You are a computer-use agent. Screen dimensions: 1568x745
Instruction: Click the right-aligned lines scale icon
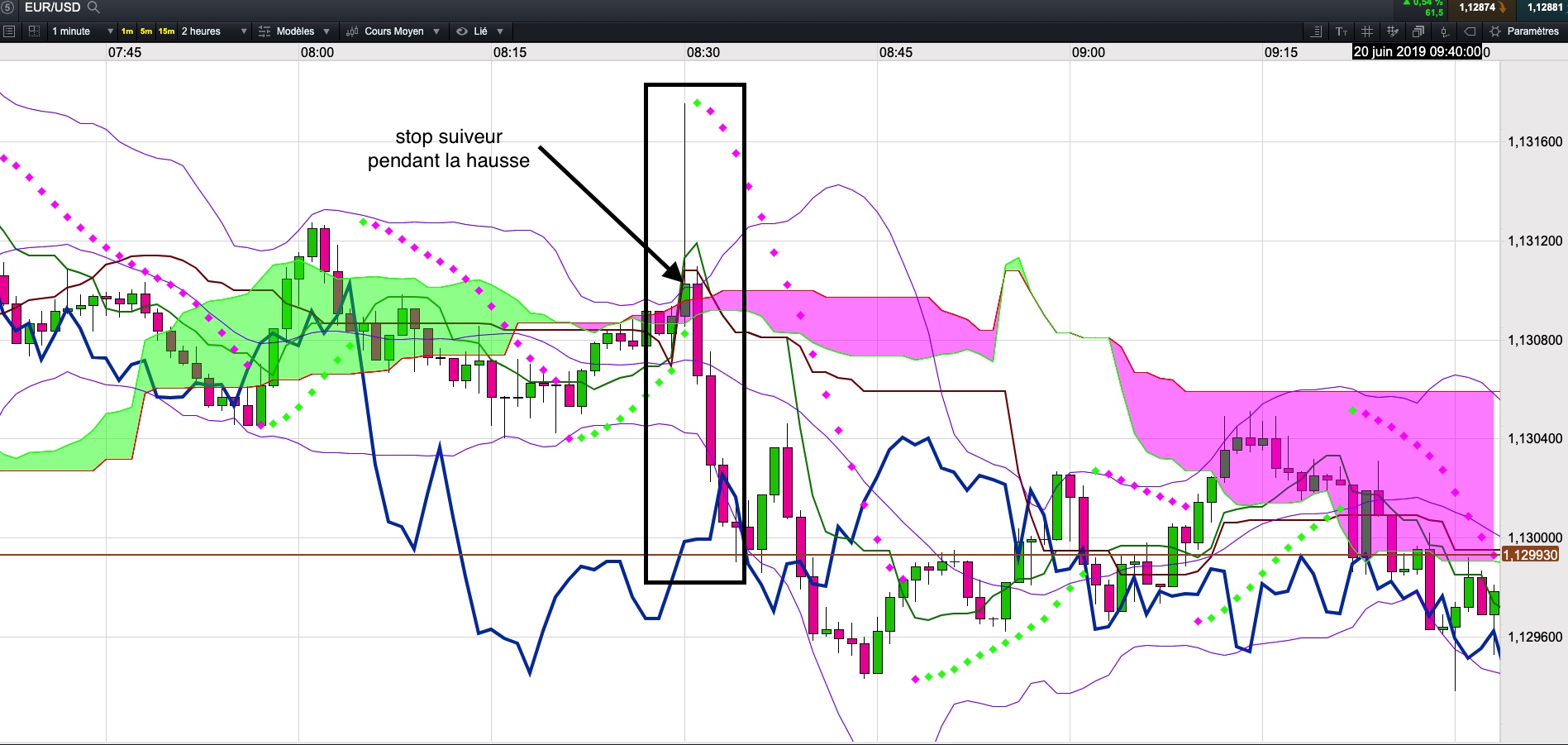(1317, 31)
